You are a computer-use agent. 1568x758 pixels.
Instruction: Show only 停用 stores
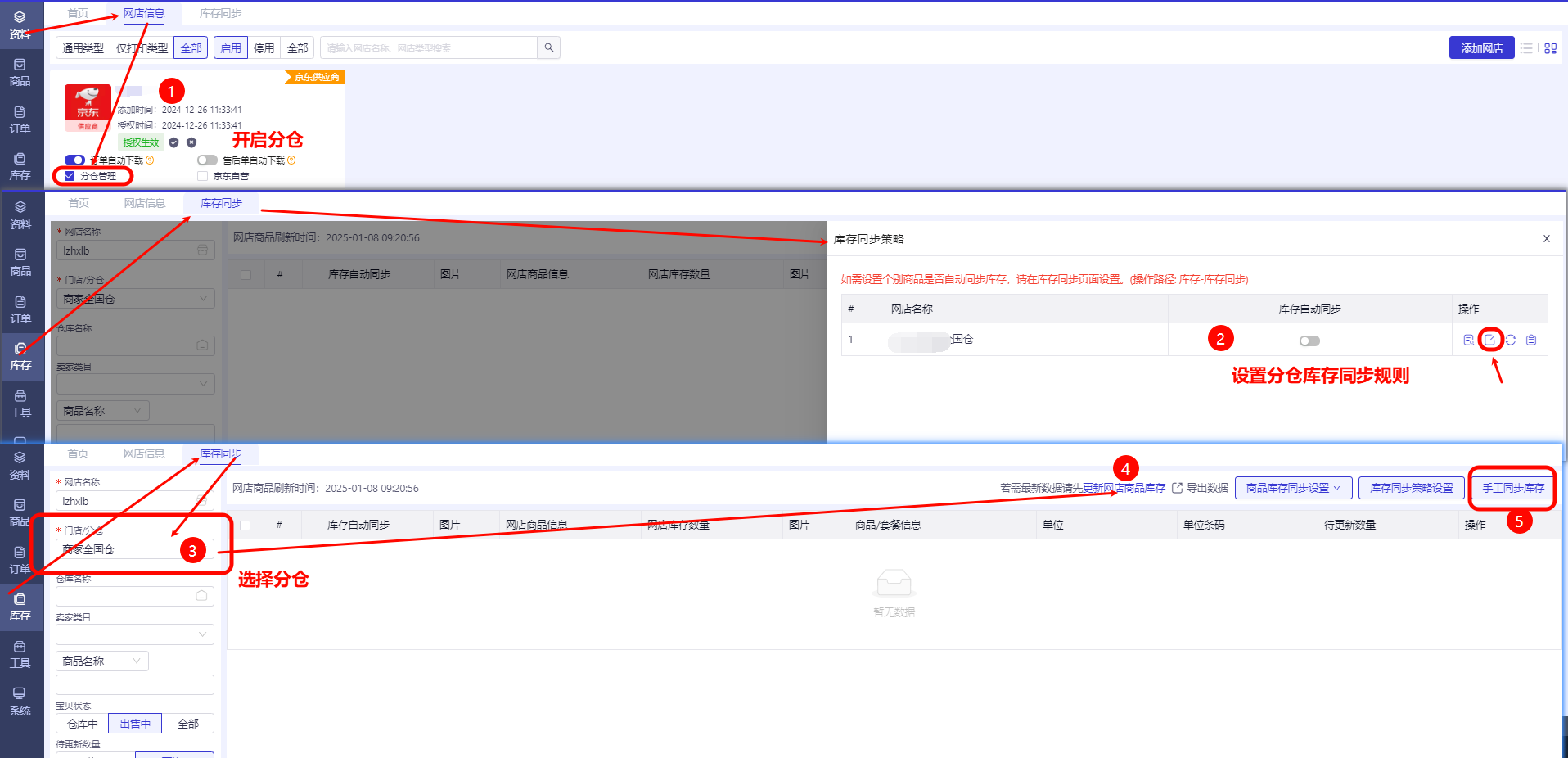[264, 48]
